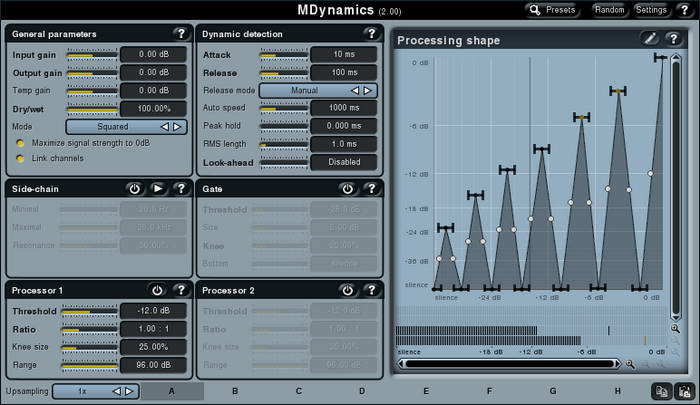Open the Processor 1 help icon
This screenshot has height=405, width=700.
click(x=181, y=290)
